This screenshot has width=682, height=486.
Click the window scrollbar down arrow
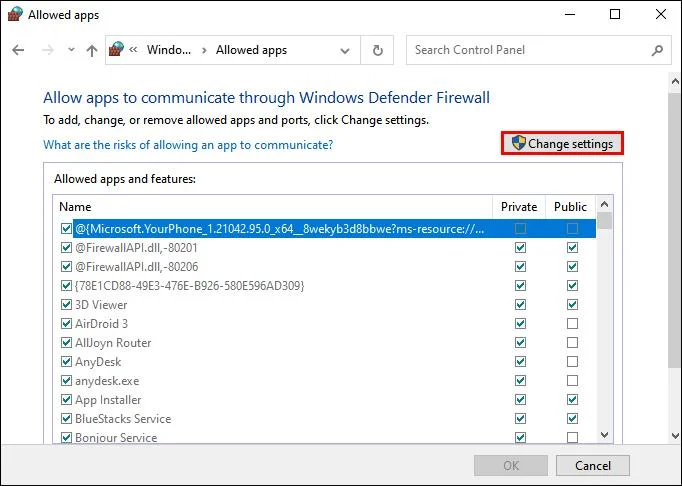point(675,436)
